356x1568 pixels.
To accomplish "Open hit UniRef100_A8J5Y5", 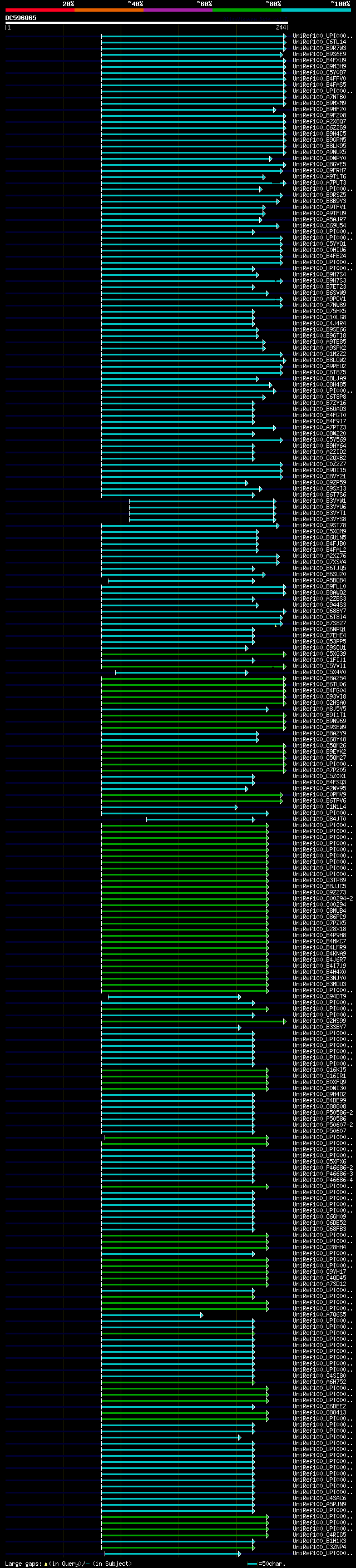I will point(319,709).
